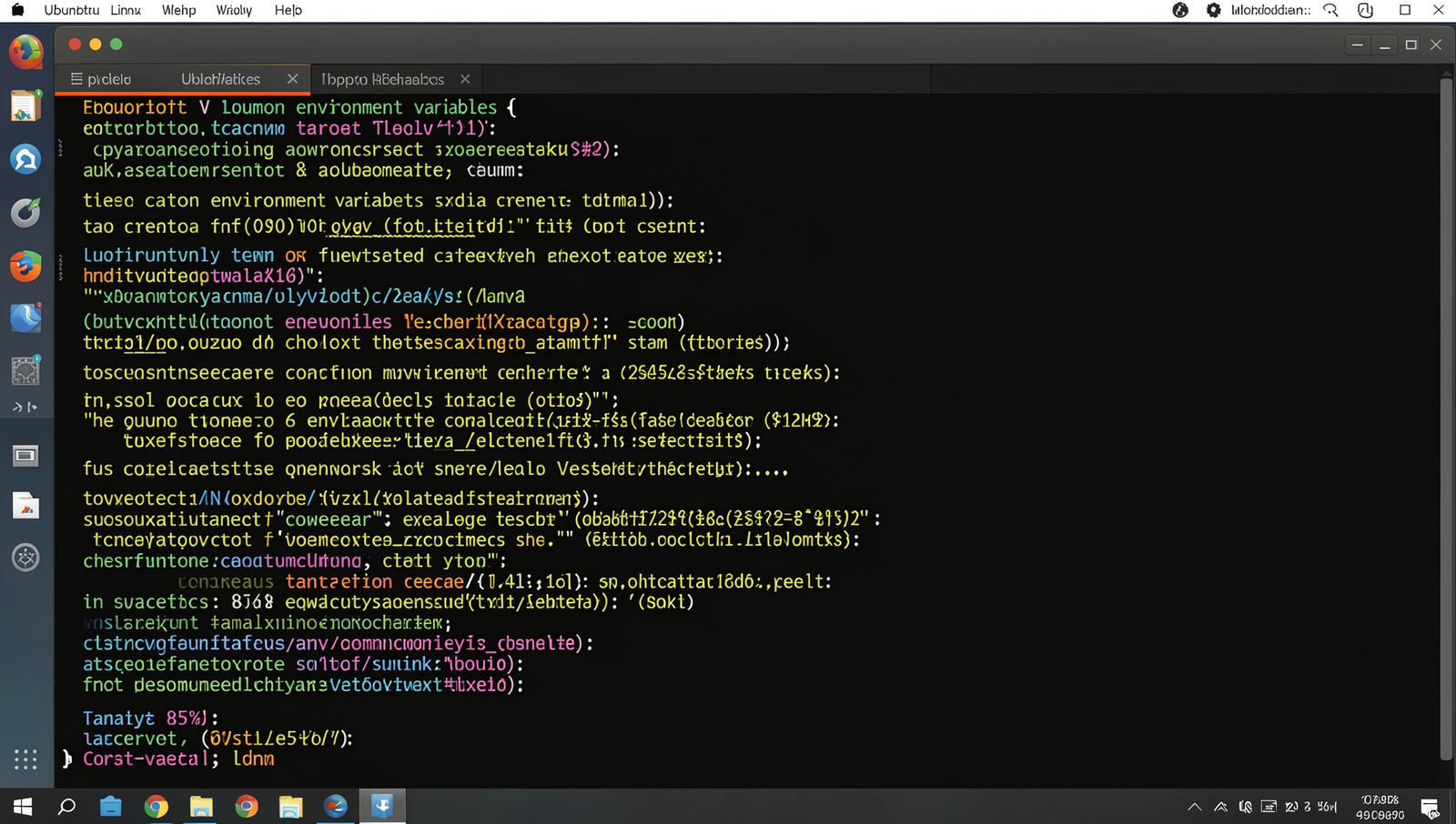Open the Help menu

pyautogui.click(x=288, y=10)
